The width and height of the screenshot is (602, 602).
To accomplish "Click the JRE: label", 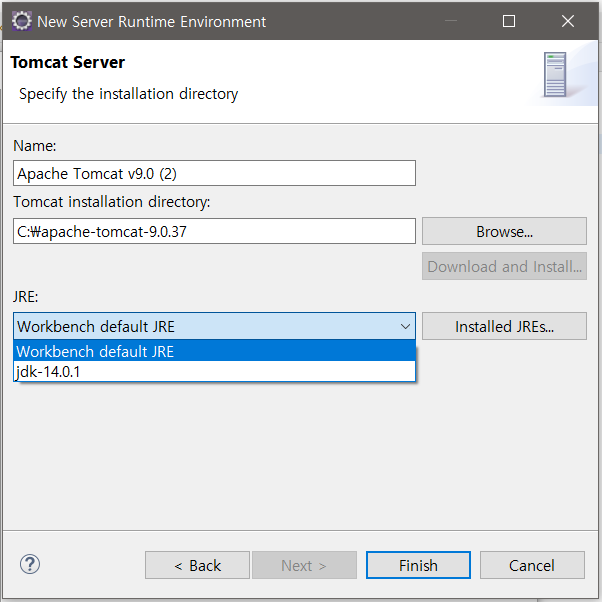I will tap(25, 296).
